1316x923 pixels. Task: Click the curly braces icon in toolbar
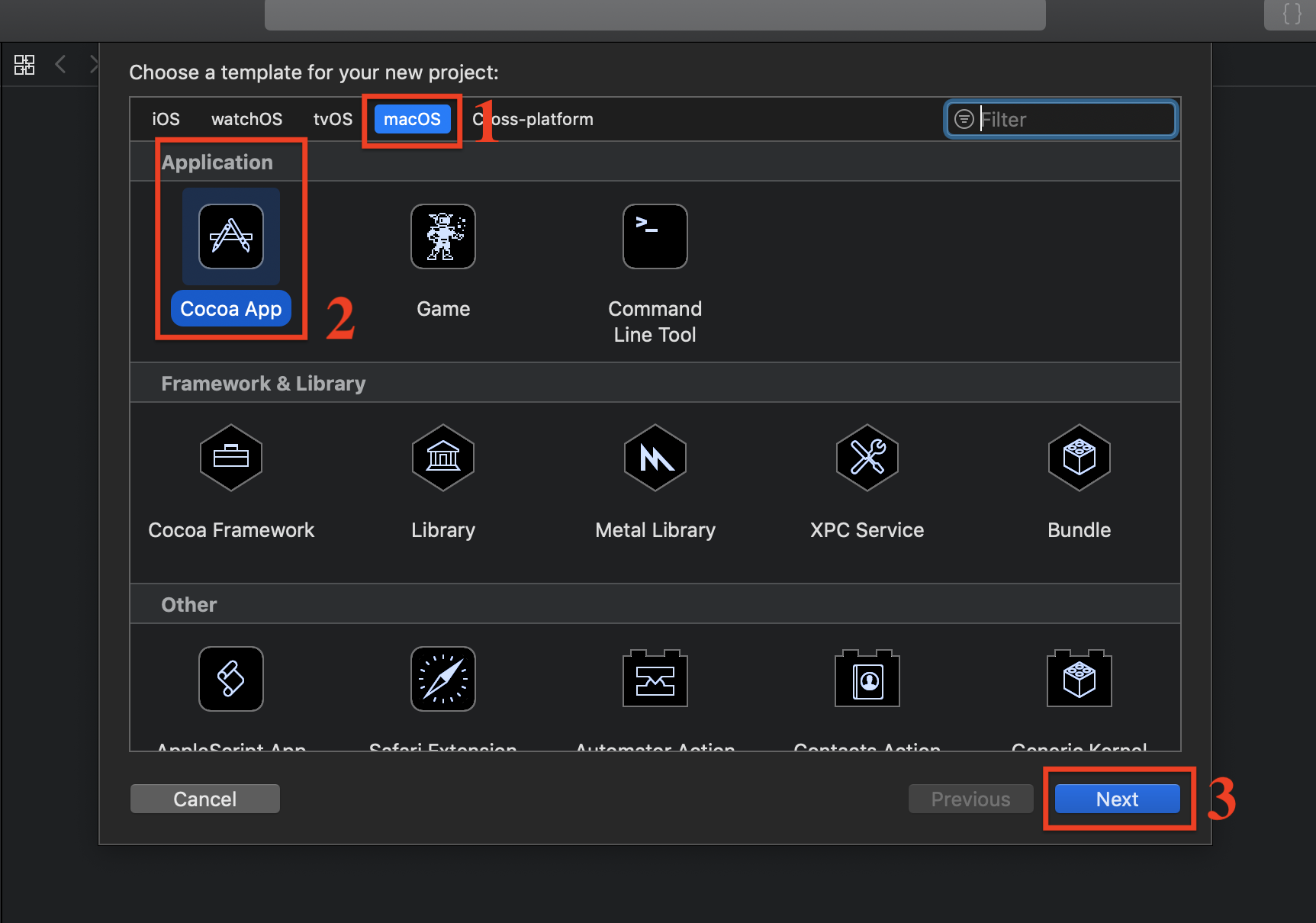pyautogui.click(x=1292, y=14)
